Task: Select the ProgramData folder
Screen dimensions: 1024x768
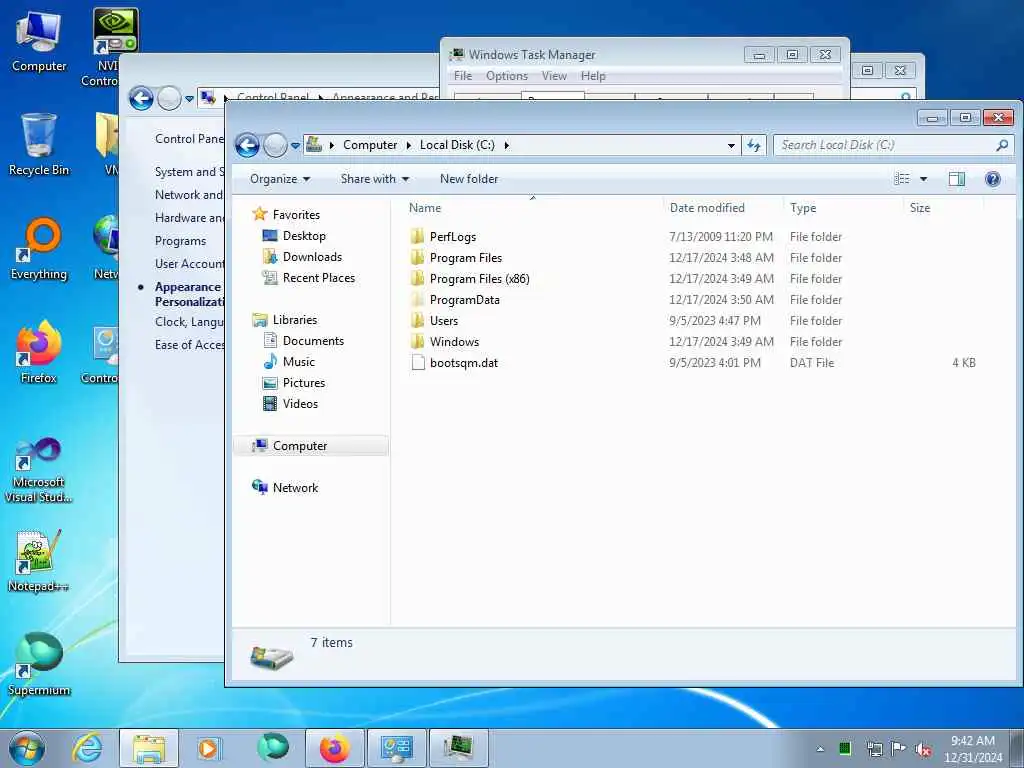Action: click(464, 300)
